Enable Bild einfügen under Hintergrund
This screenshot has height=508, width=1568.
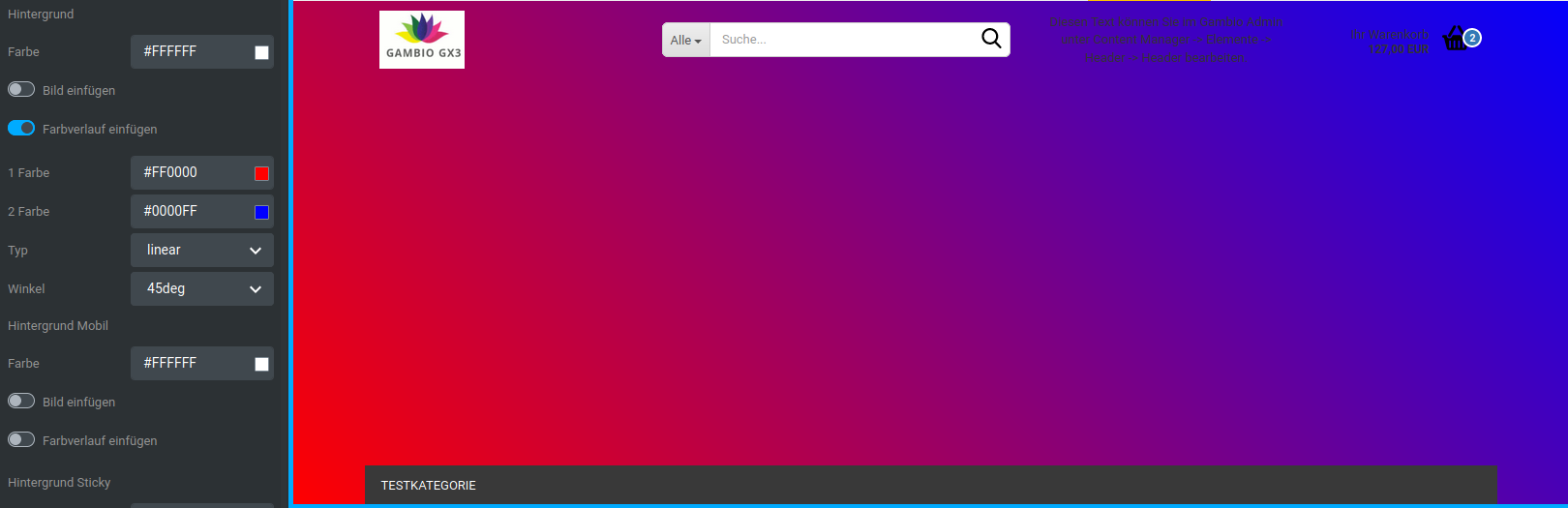pos(21,90)
